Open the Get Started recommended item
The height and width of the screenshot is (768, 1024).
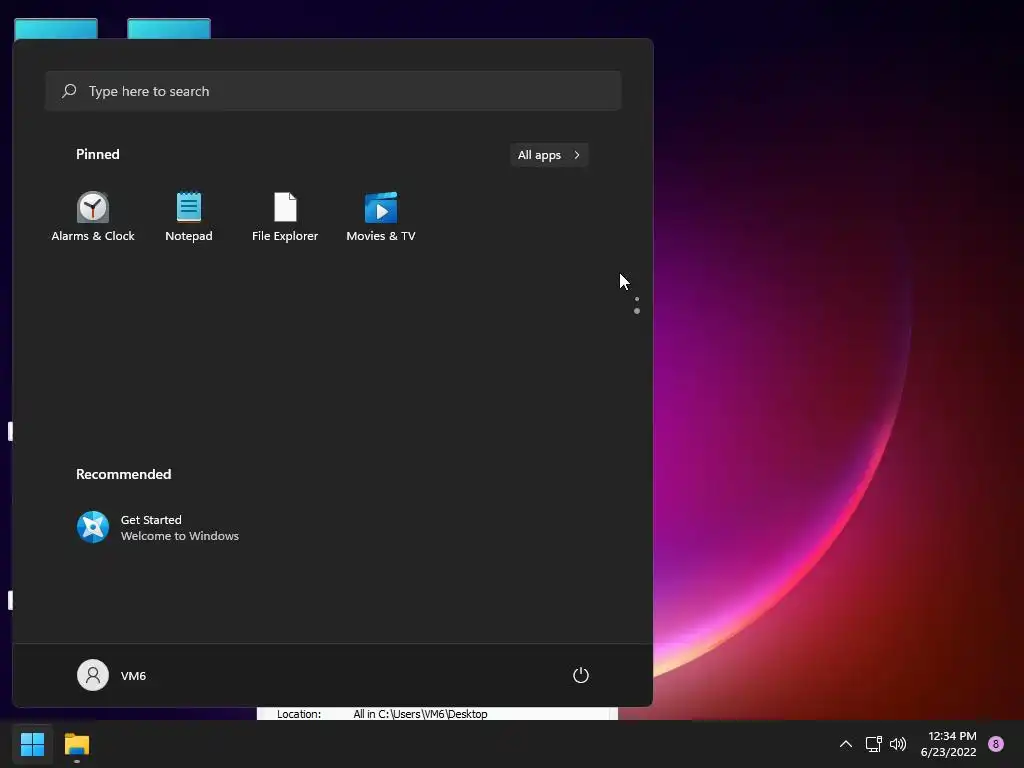click(x=158, y=527)
